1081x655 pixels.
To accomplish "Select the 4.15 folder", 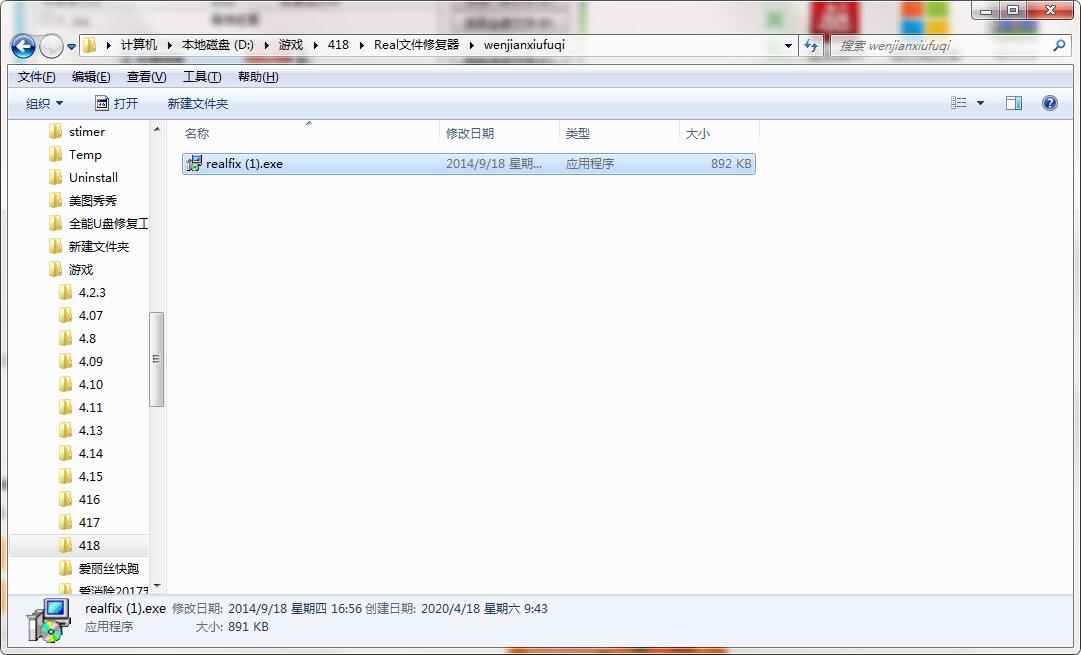I will [90, 476].
